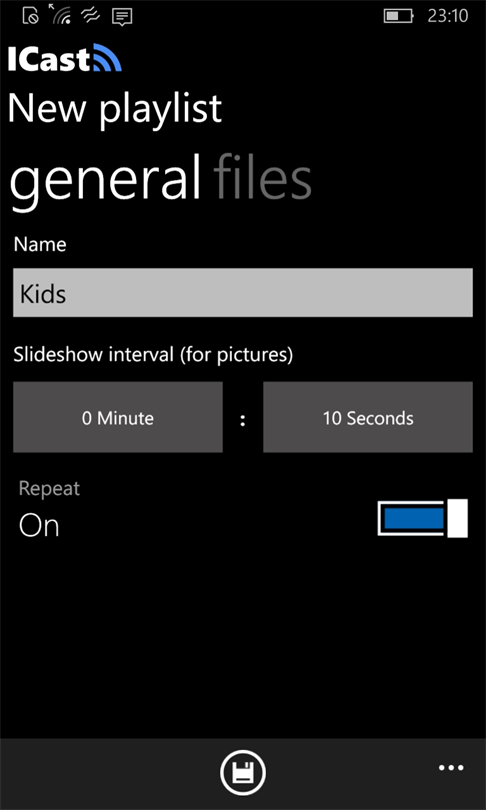Tap the Repeat label
Image resolution: width=486 pixels, height=810 pixels.
pyautogui.click(x=49, y=488)
